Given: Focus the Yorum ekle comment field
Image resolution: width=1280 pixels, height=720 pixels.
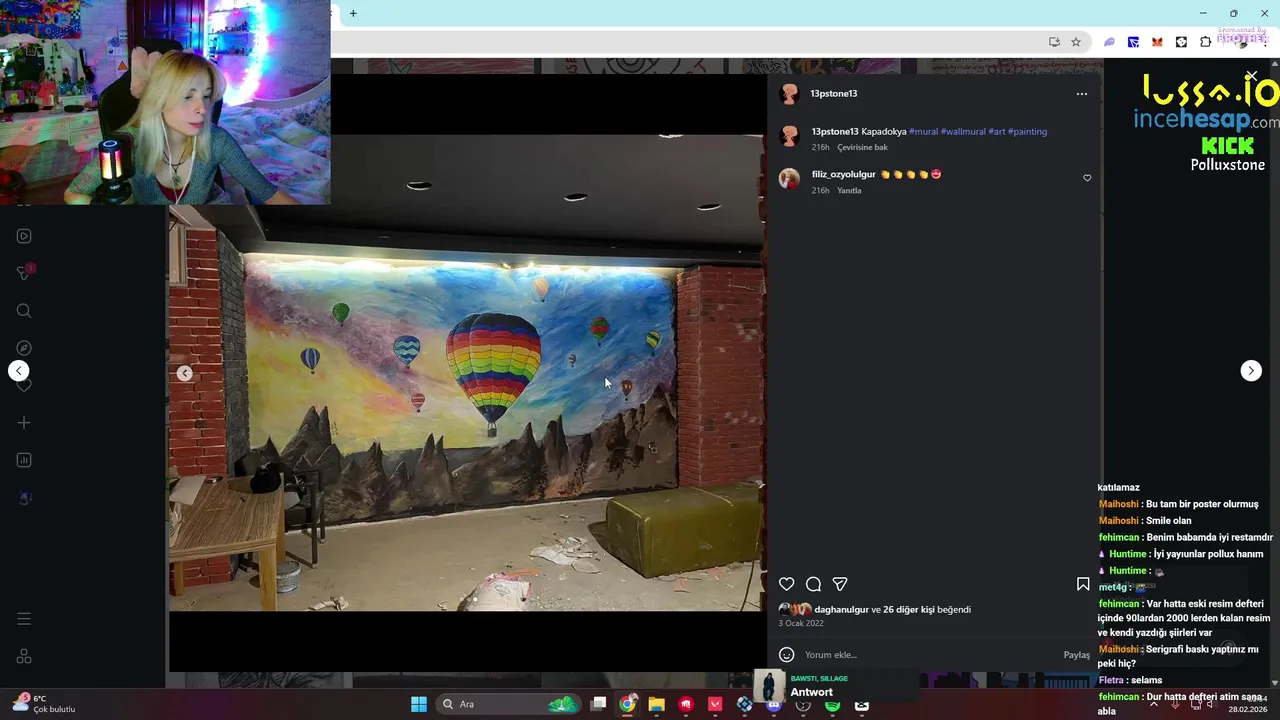Looking at the screenshot, I should click(x=930, y=655).
